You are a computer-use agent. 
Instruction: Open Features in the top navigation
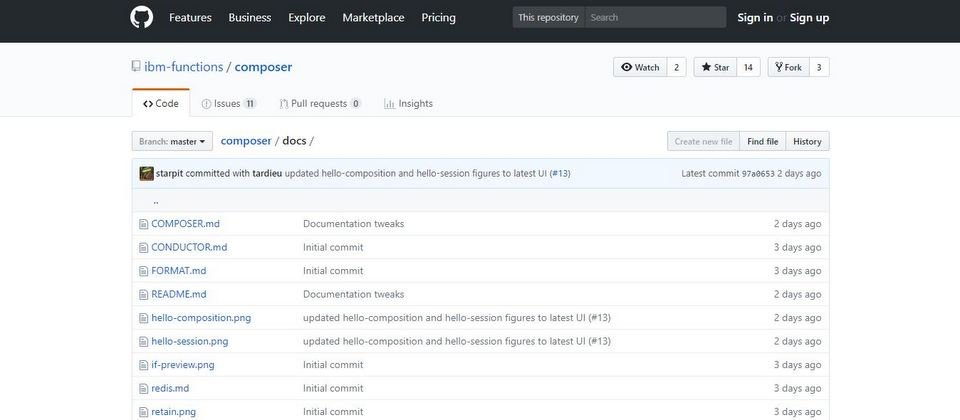point(190,18)
